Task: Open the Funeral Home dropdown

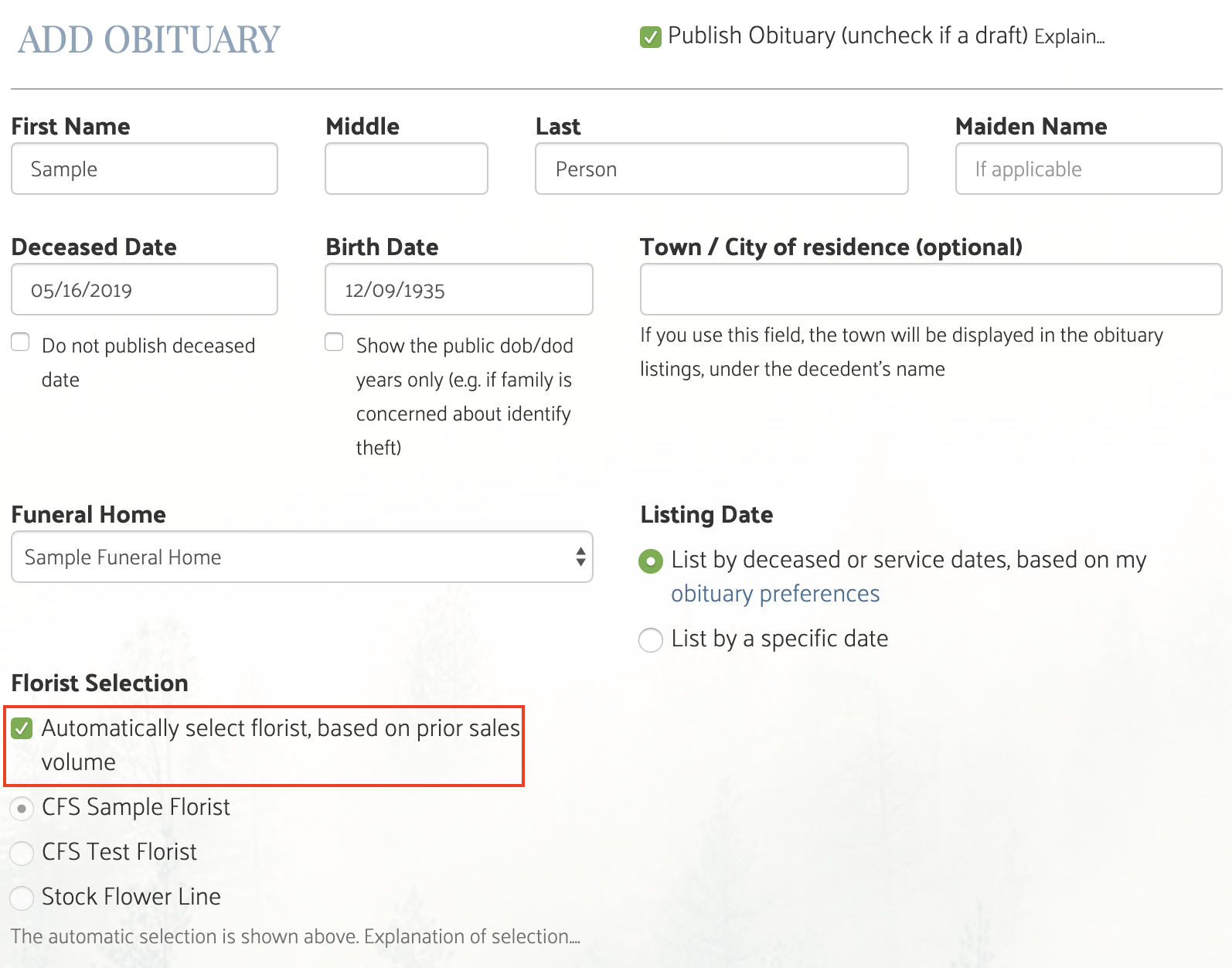Action: pos(294,557)
